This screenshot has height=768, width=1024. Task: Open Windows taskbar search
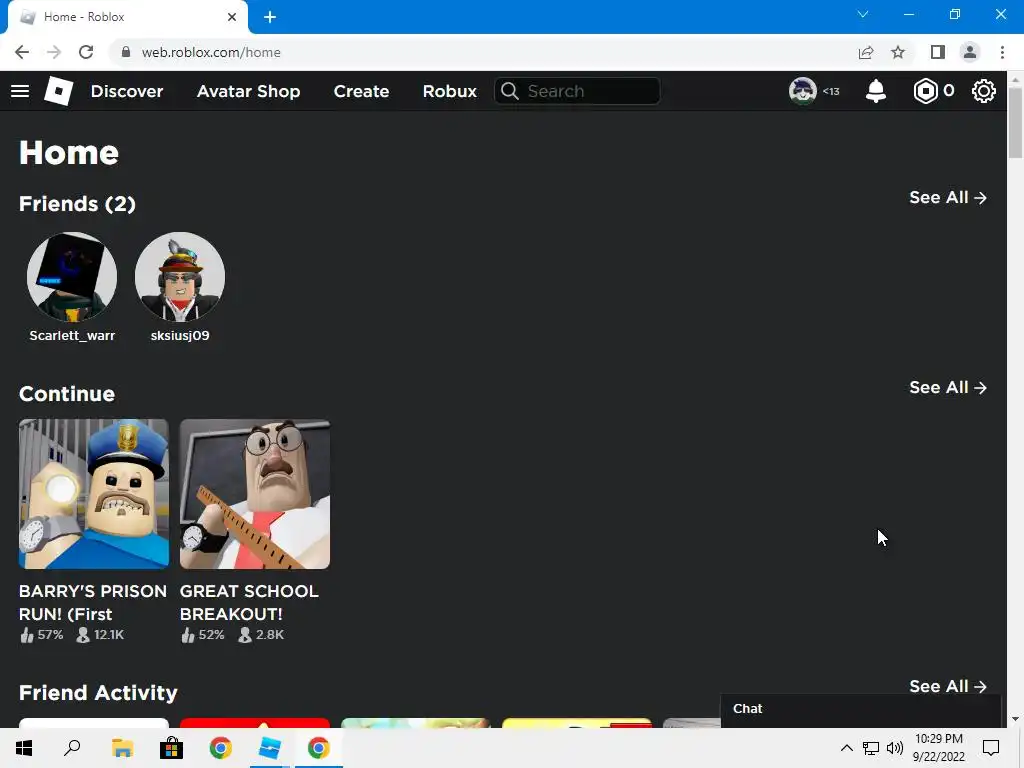point(72,748)
